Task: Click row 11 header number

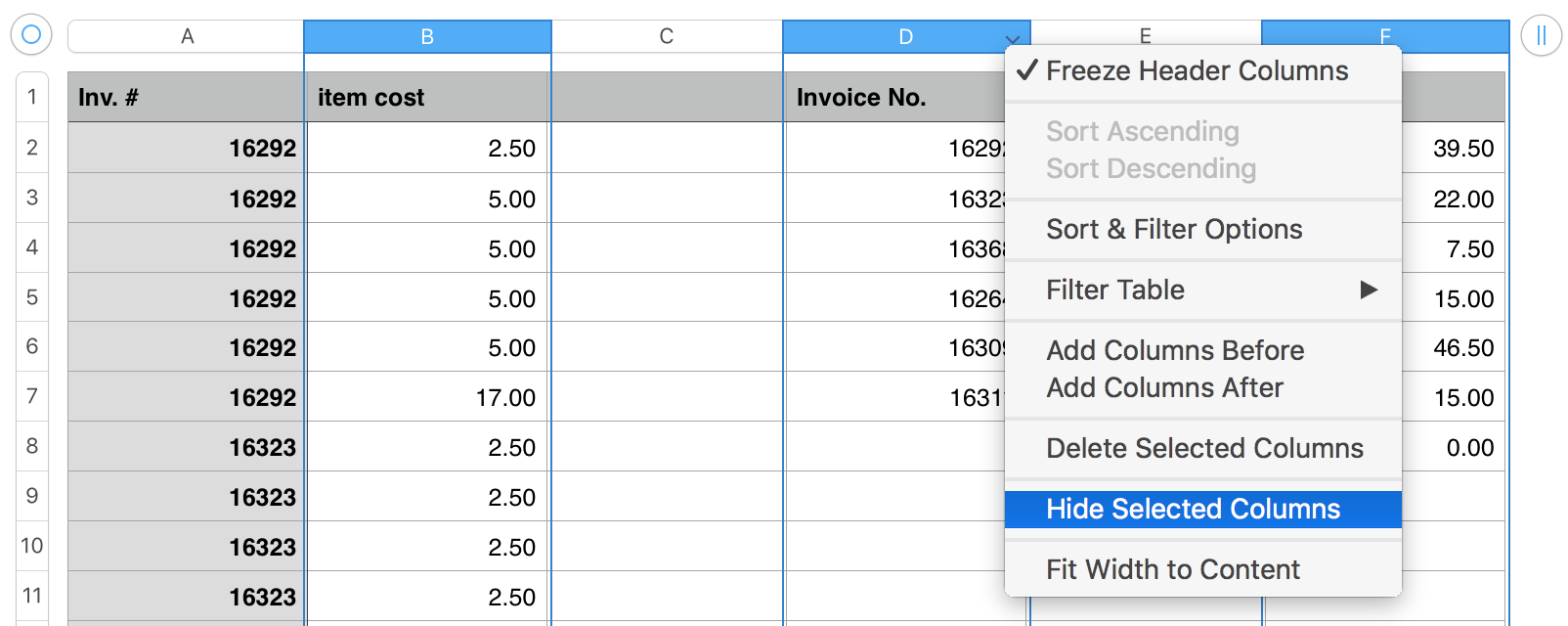Action: coord(32,596)
